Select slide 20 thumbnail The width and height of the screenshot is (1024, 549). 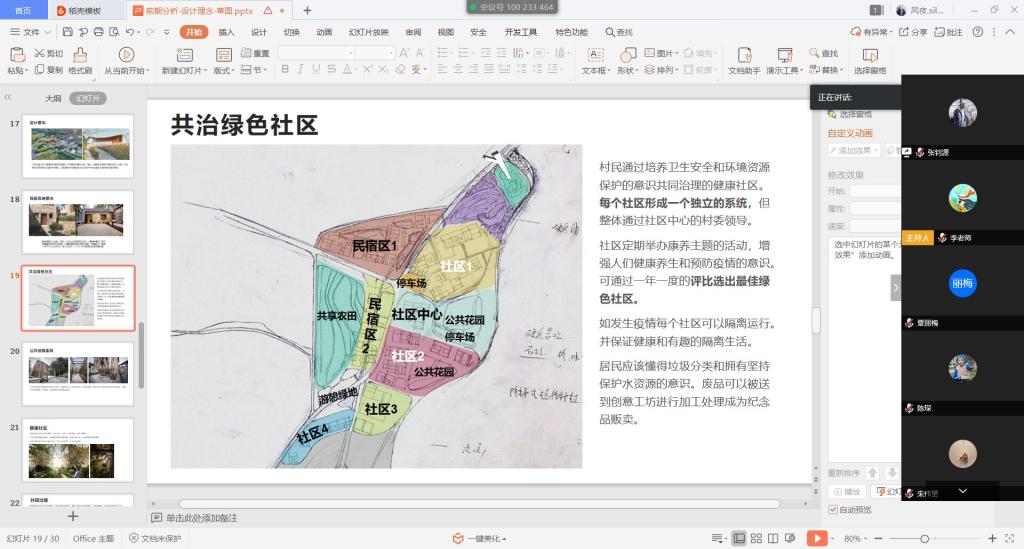click(x=78, y=376)
